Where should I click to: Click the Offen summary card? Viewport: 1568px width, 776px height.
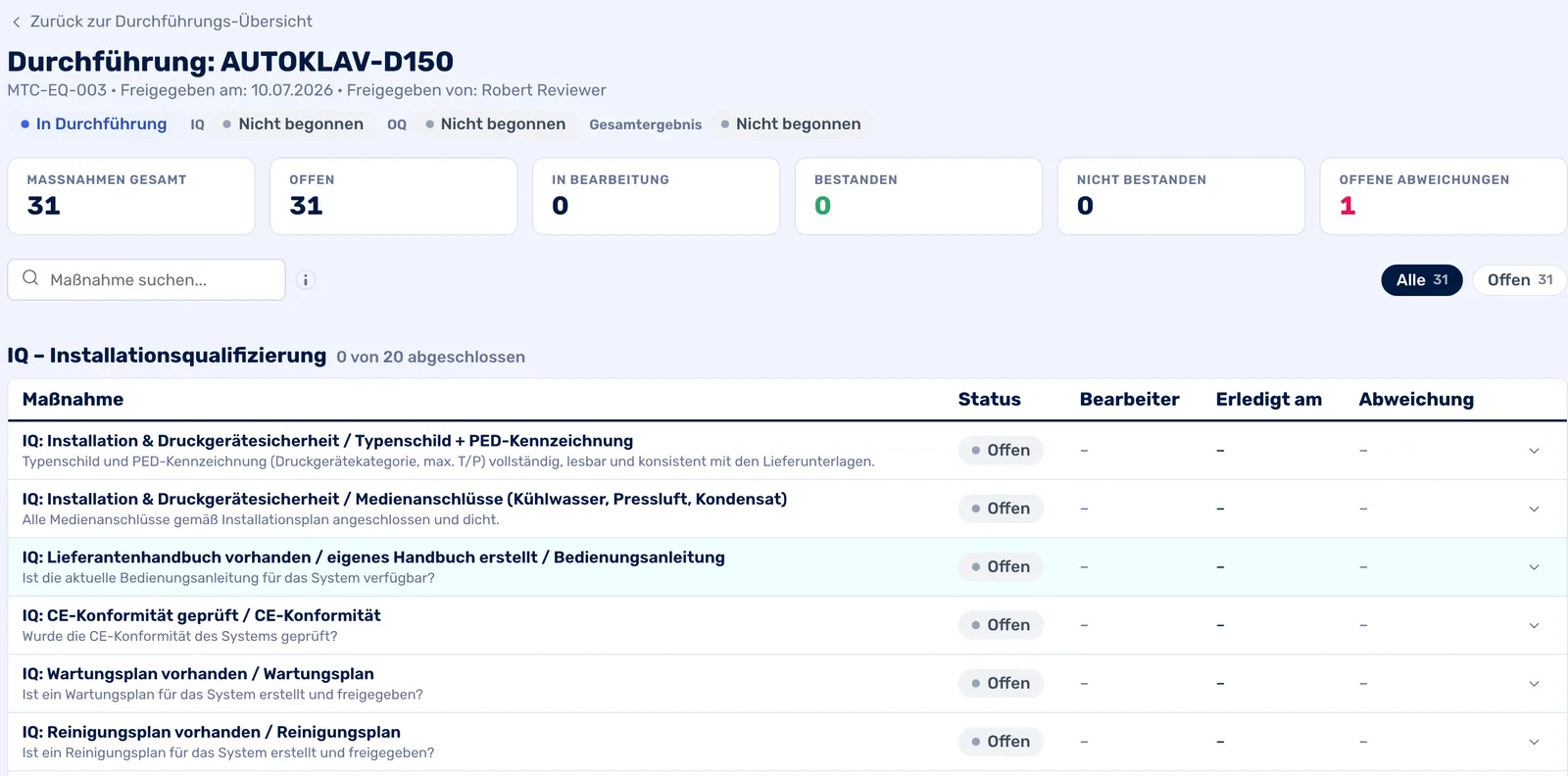393,196
